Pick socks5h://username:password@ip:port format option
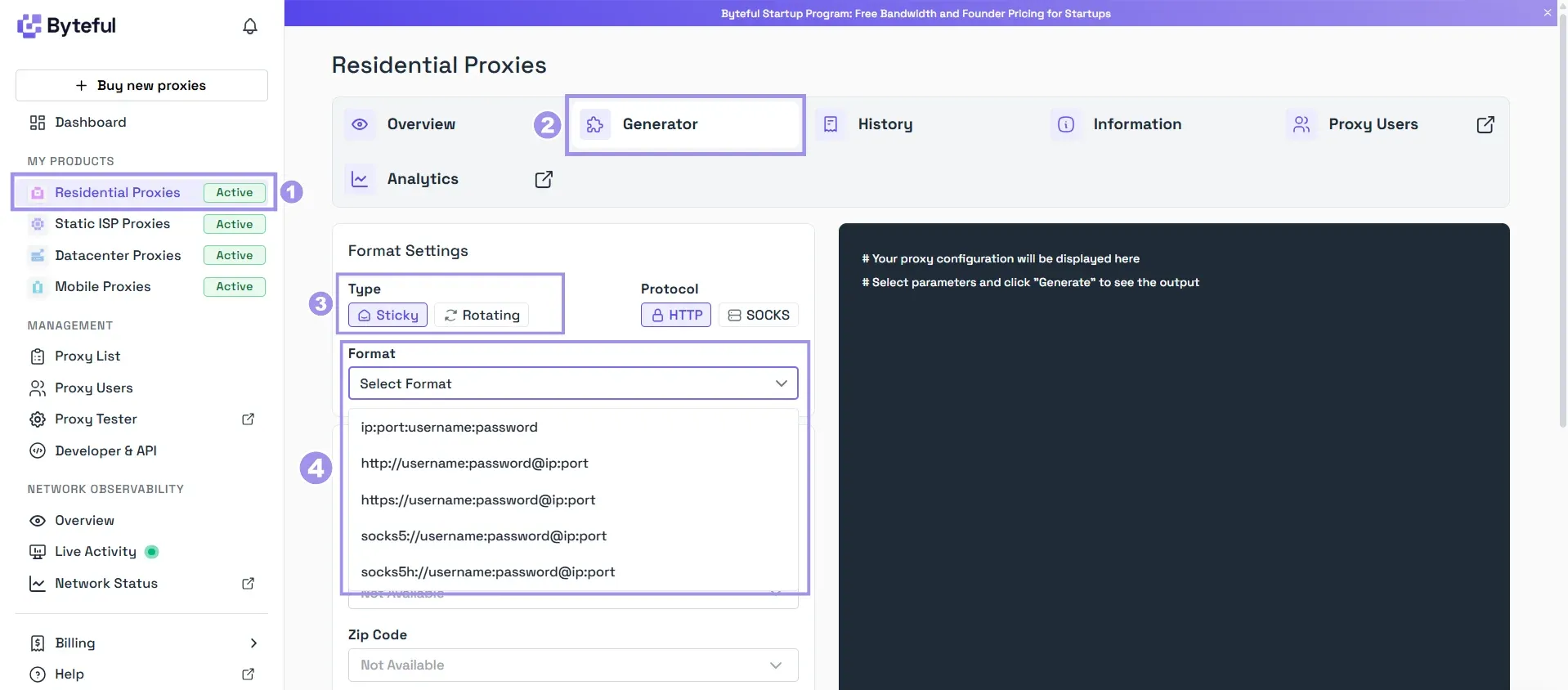Image resolution: width=1568 pixels, height=690 pixels. pos(573,572)
